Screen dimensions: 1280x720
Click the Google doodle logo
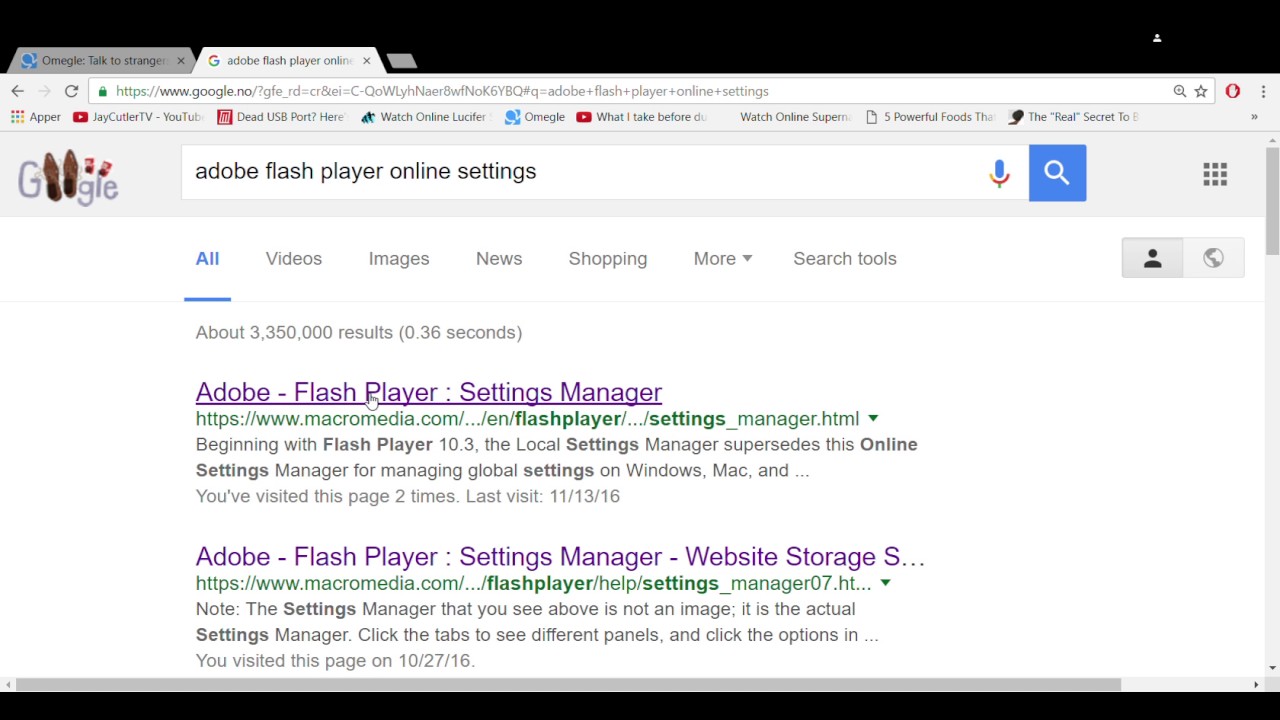68,177
